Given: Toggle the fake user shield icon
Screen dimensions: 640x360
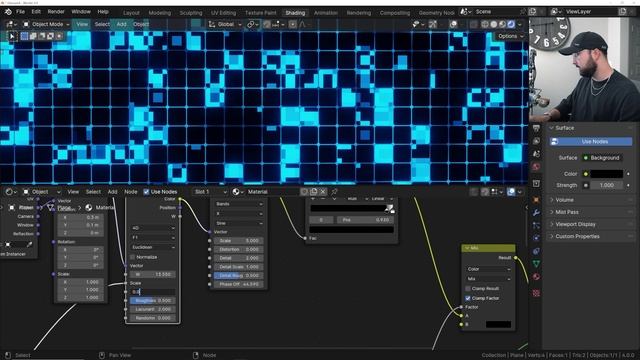Looking at the screenshot, I should pyautogui.click(x=304, y=192).
